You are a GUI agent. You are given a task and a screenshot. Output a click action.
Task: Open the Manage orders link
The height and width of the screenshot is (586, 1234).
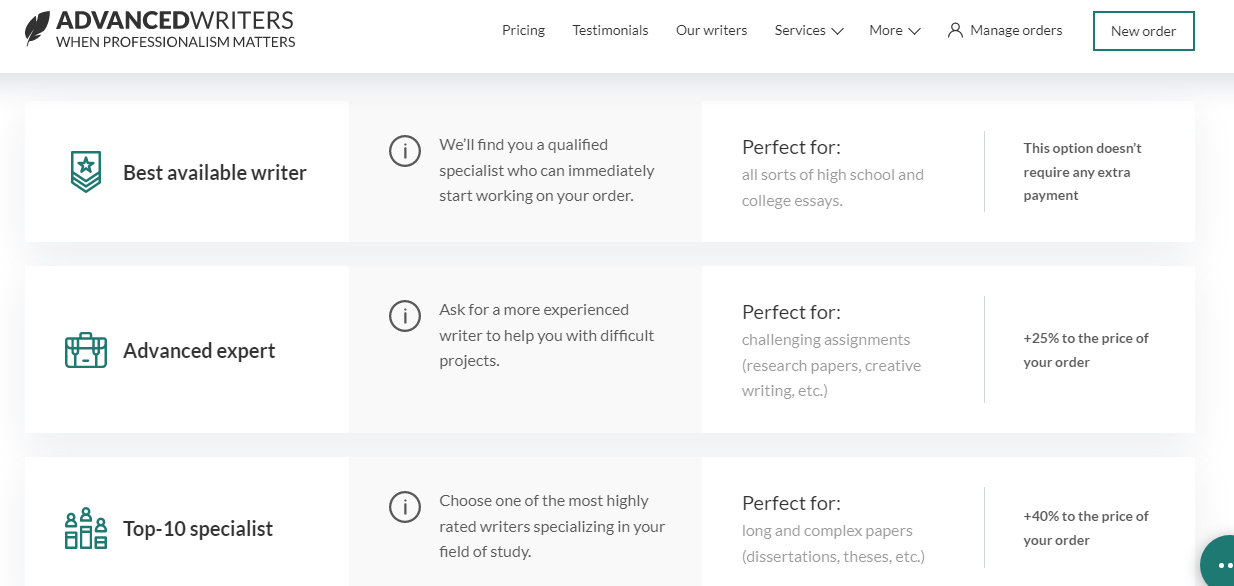click(1016, 30)
